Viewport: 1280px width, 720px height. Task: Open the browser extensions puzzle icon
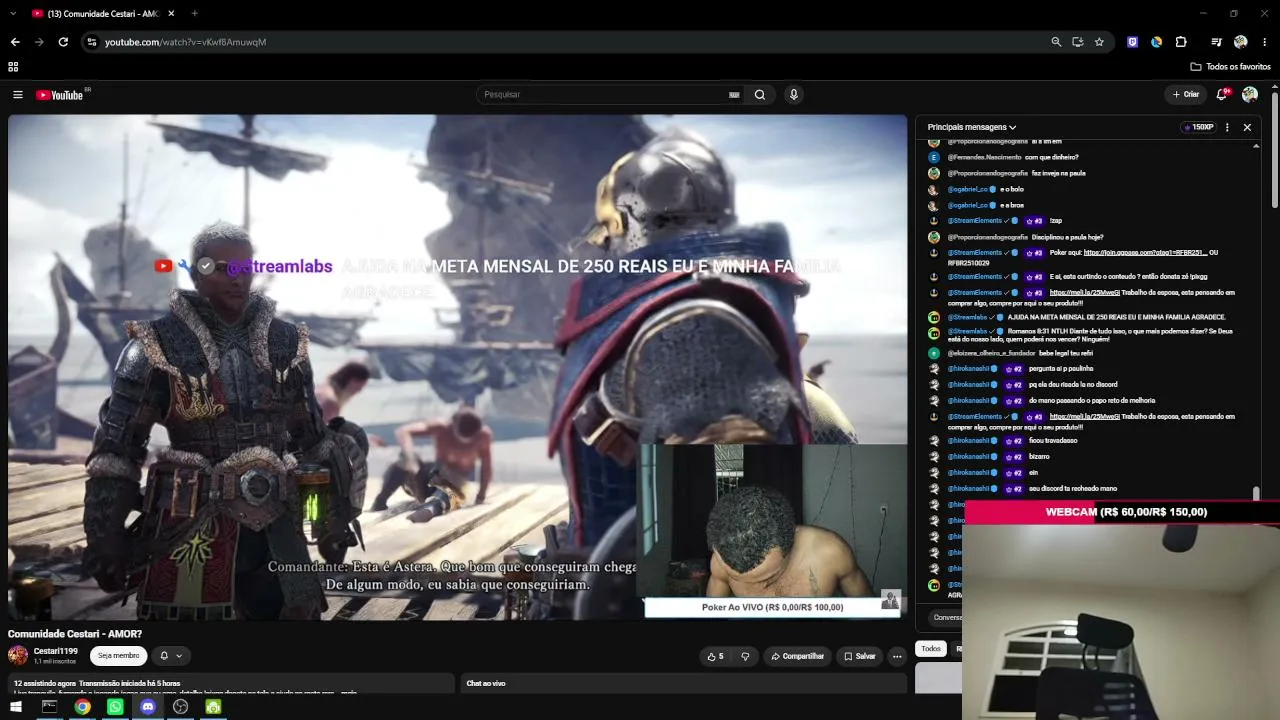[1181, 42]
